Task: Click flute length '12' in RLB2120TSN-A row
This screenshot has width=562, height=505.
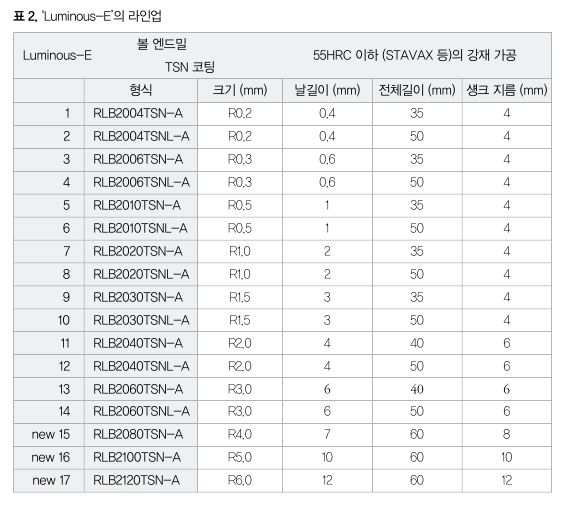Action: click(x=327, y=480)
